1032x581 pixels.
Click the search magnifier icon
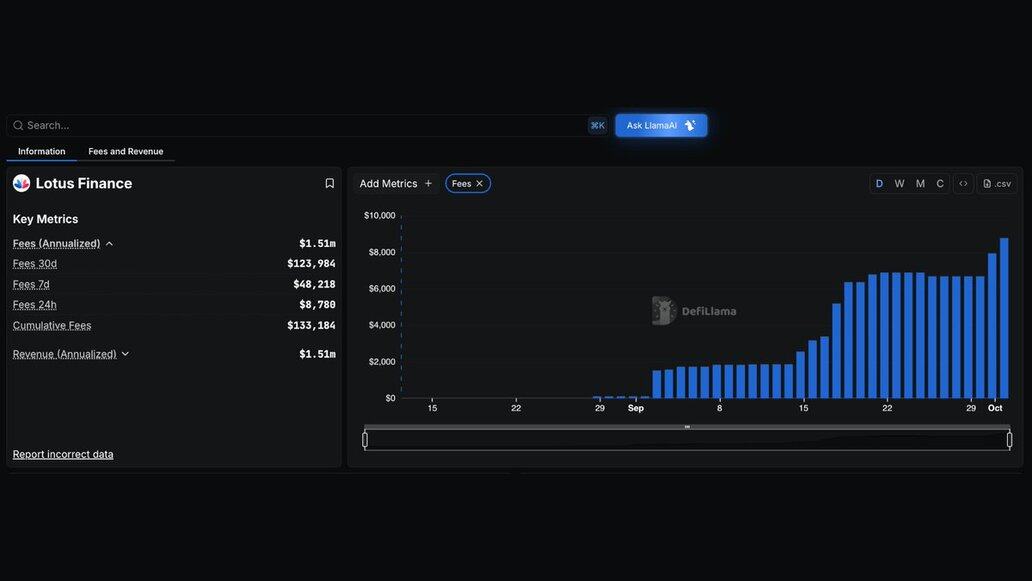18,126
